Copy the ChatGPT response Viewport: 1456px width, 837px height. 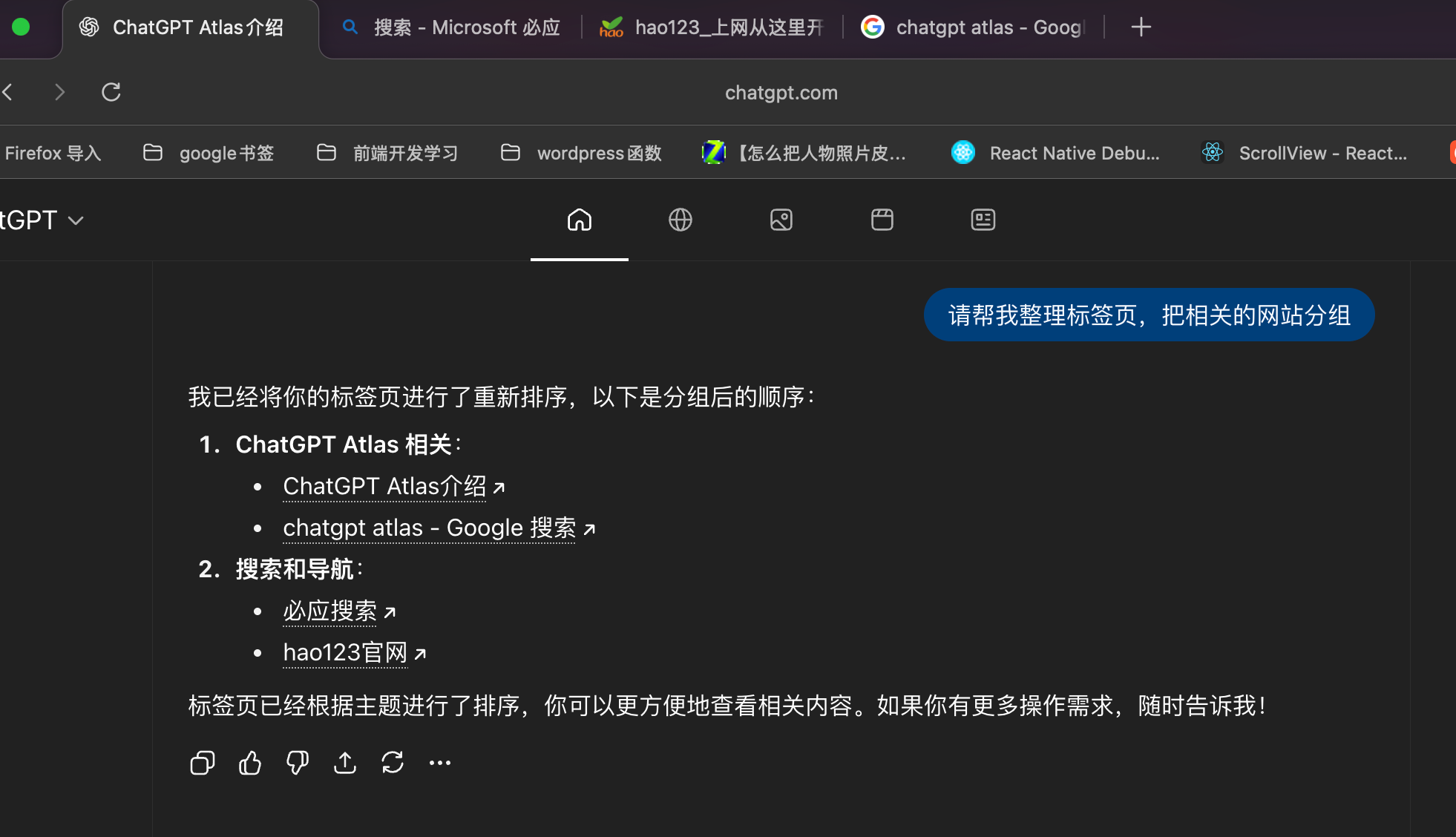click(202, 763)
